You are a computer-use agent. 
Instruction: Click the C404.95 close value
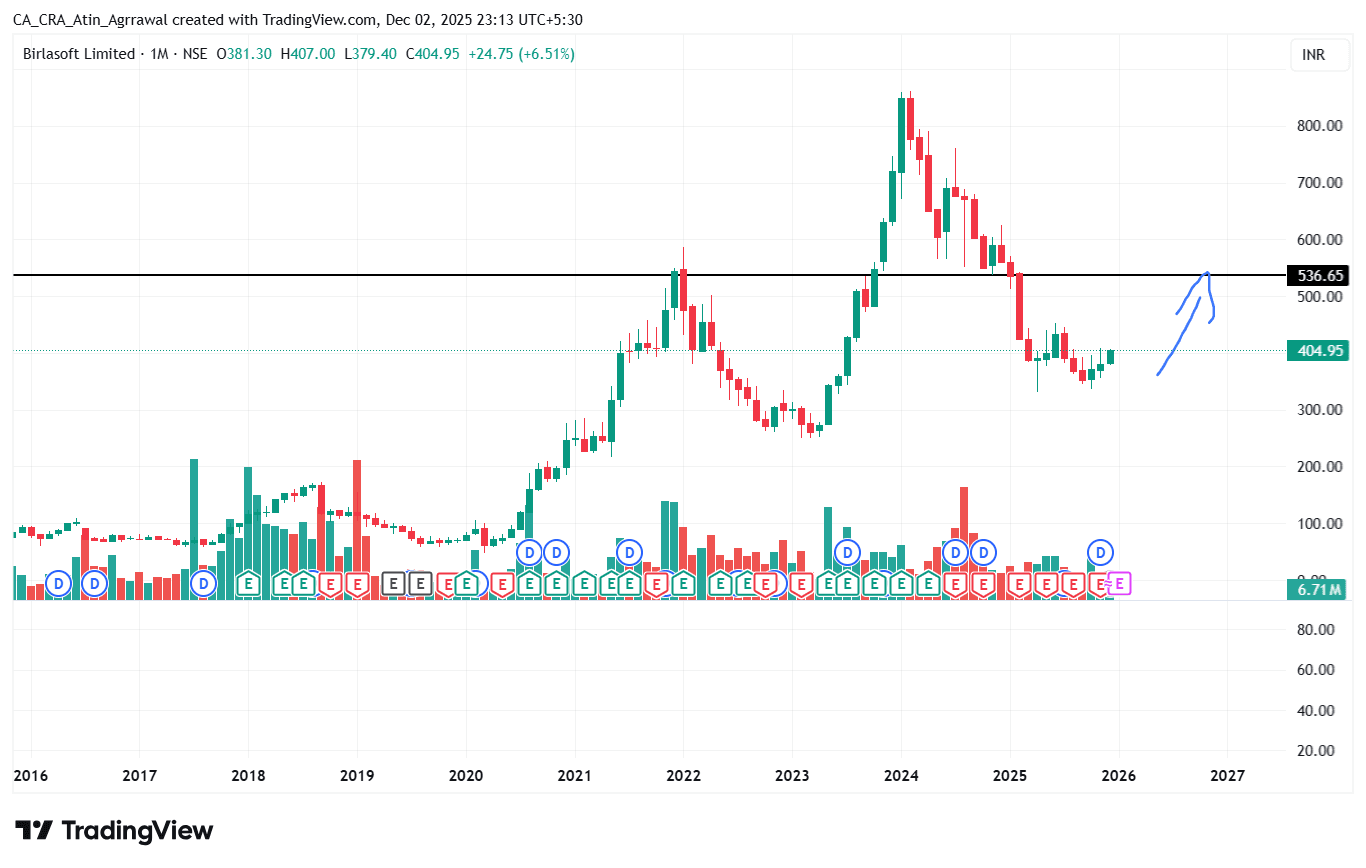(x=432, y=54)
